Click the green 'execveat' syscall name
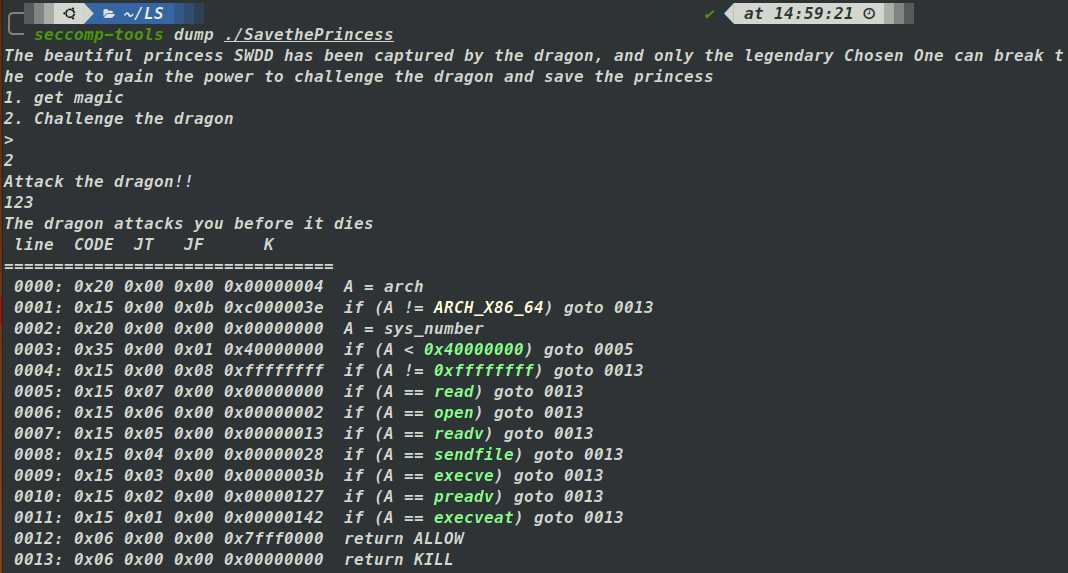This screenshot has height=573, width=1068. [x=478, y=517]
